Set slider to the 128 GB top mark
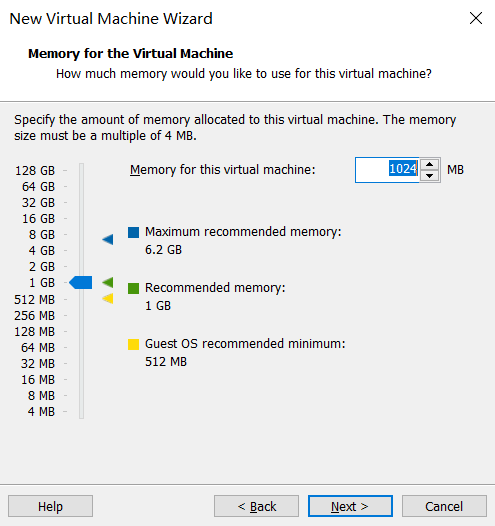495x526 pixels. pyautogui.click(x=81, y=170)
